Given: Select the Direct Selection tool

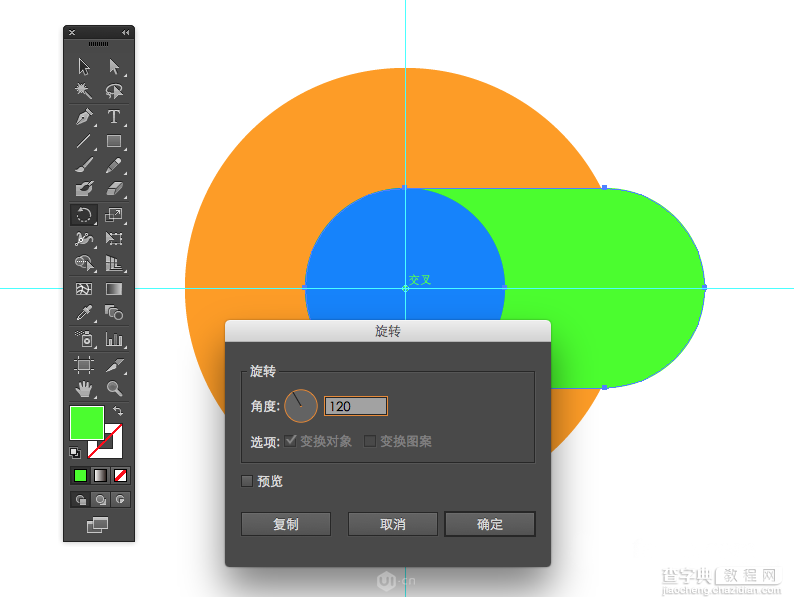Looking at the screenshot, I should (114, 66).
